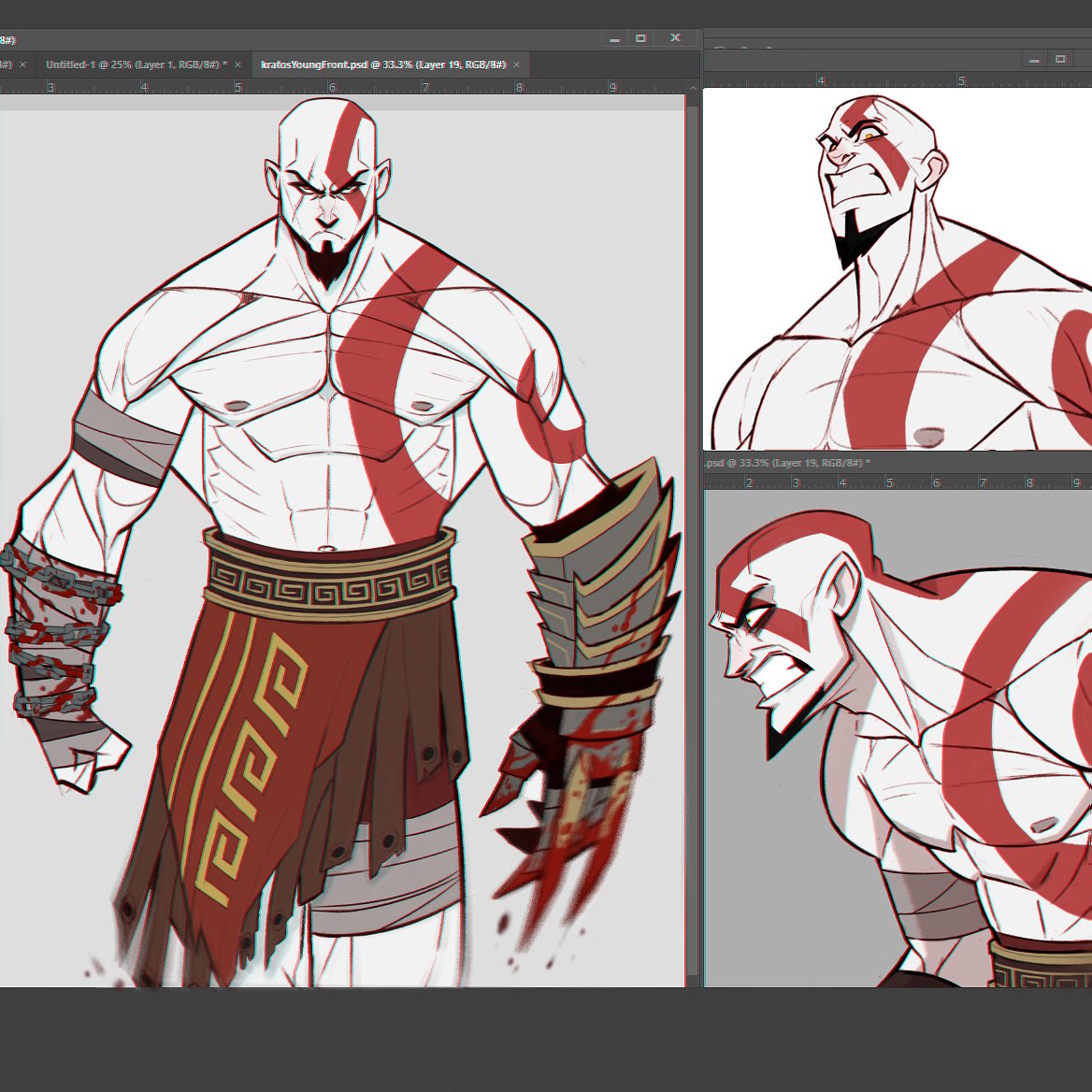
Task: Minimize the top-right floating document window
Action: point(1034,60)
